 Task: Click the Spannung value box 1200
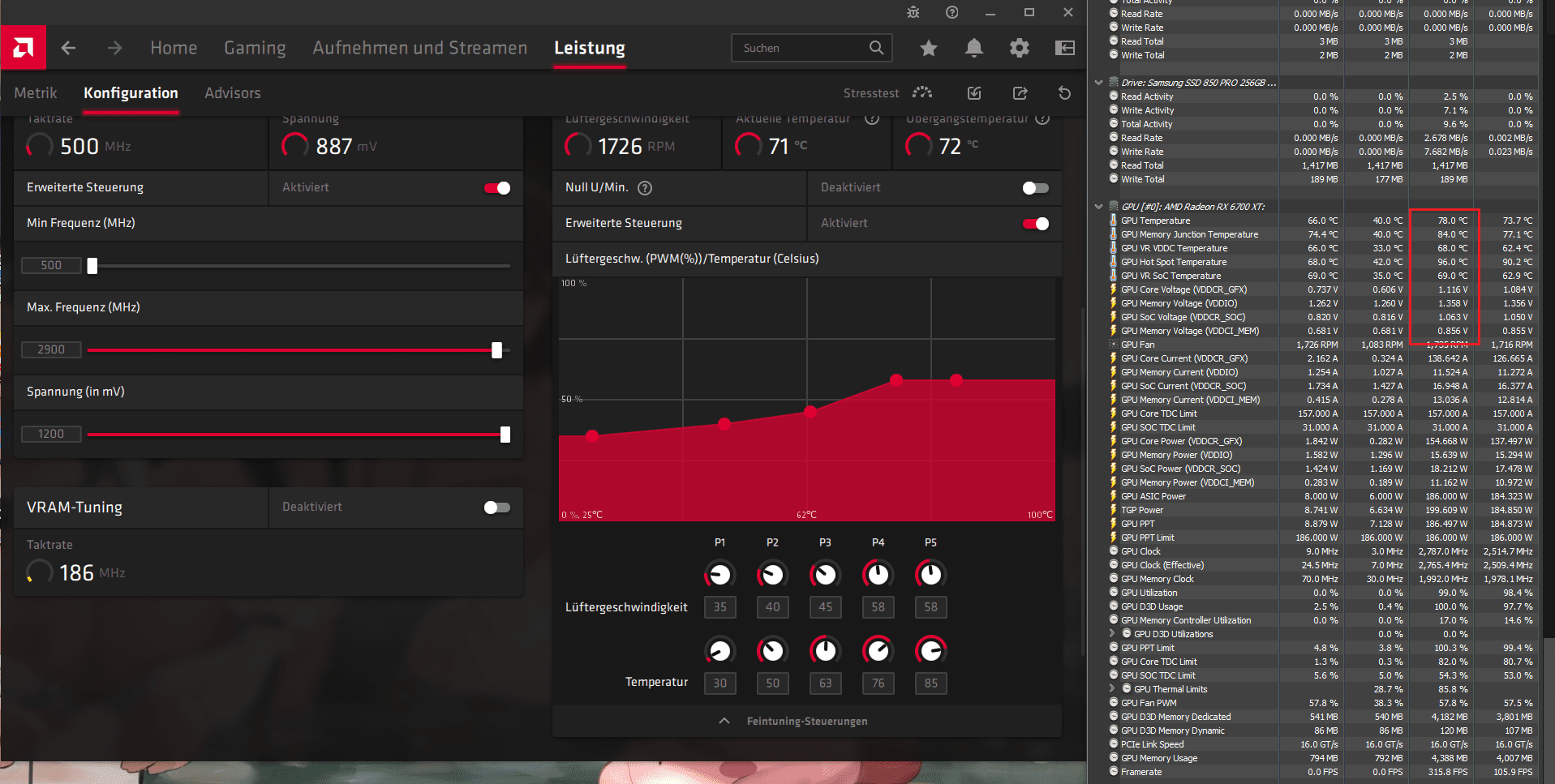[51, 434]
